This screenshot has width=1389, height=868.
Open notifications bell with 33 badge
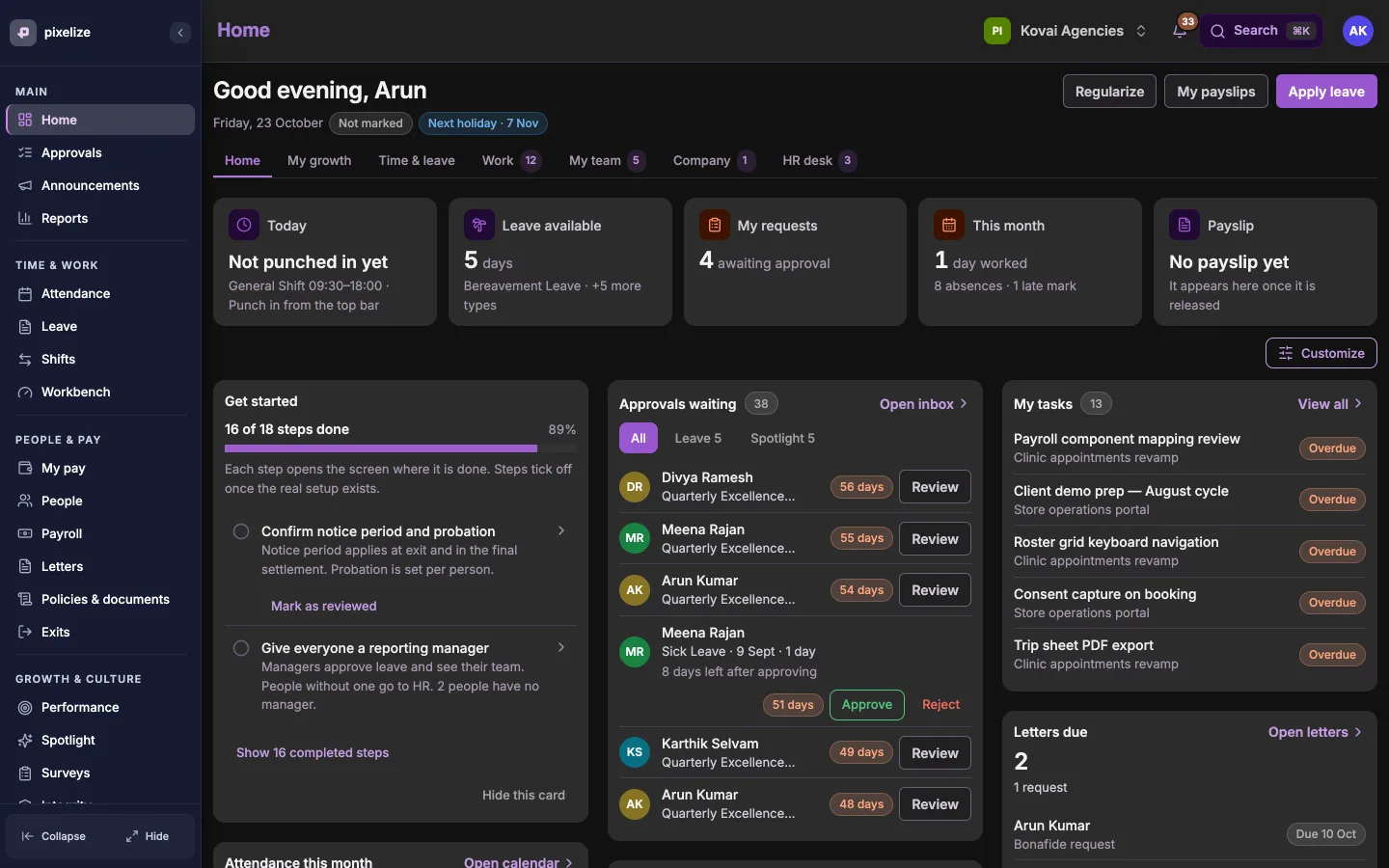(1180, 31)
